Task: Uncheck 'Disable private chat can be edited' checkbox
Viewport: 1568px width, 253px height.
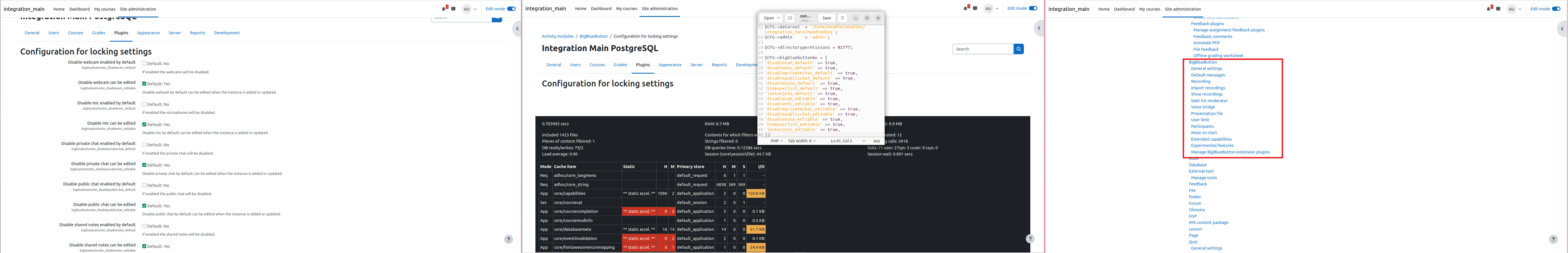Action: pyautogui.click(x=144, y=165)
